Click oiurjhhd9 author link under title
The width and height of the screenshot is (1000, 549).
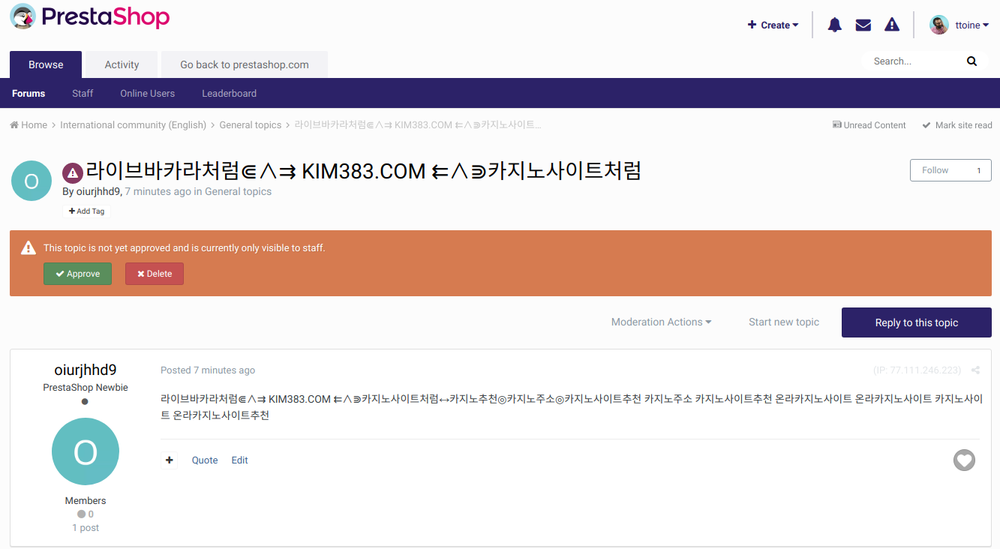[x=98, y=191]
